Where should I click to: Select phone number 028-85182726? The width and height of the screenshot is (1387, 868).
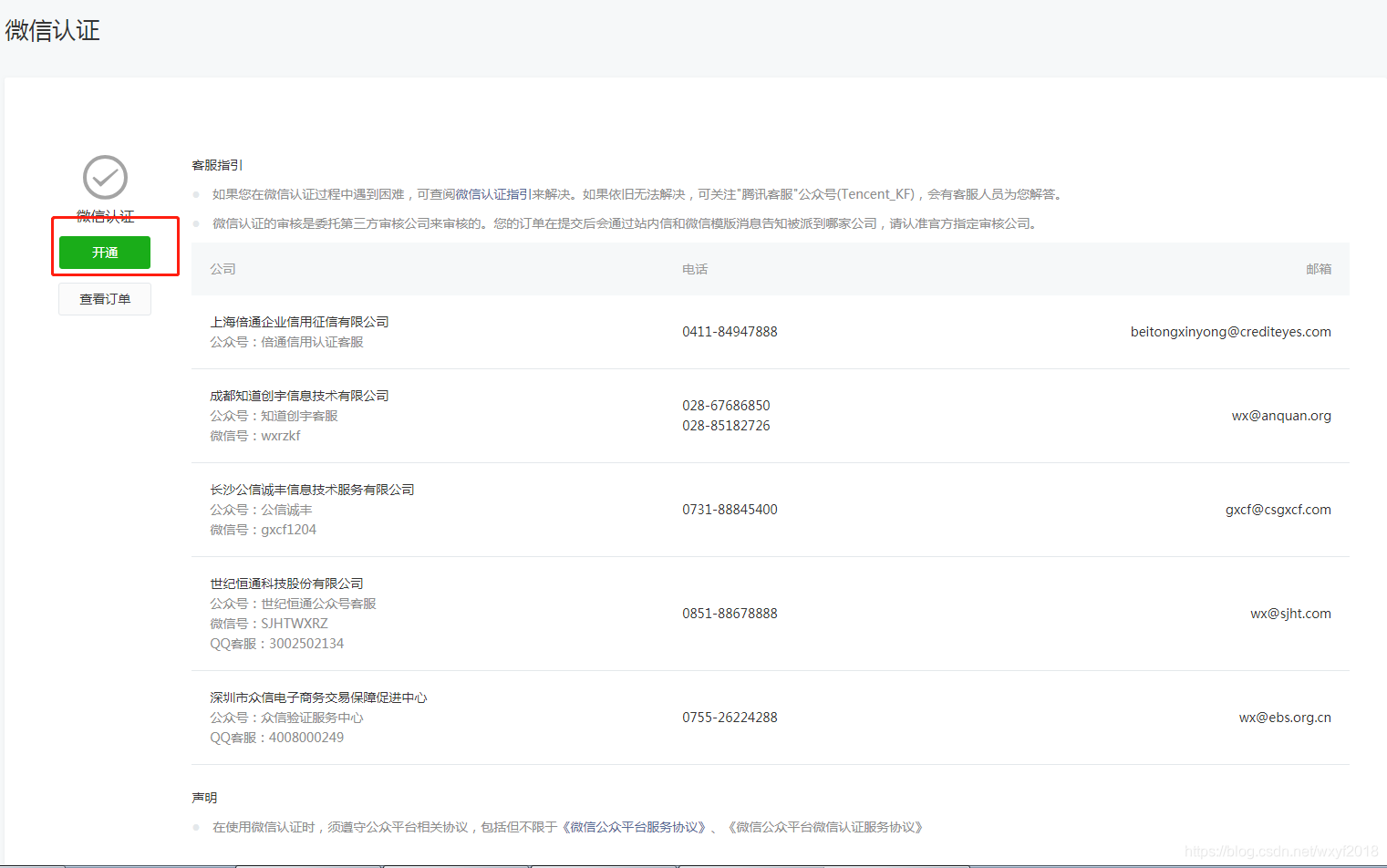(x=726, y=426)
